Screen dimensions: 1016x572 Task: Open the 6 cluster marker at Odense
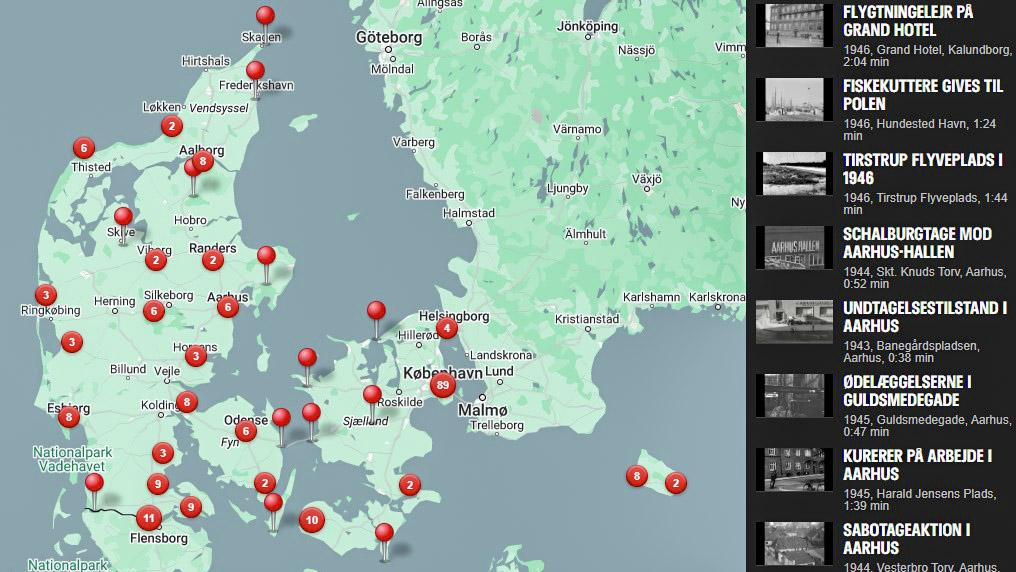246,431
